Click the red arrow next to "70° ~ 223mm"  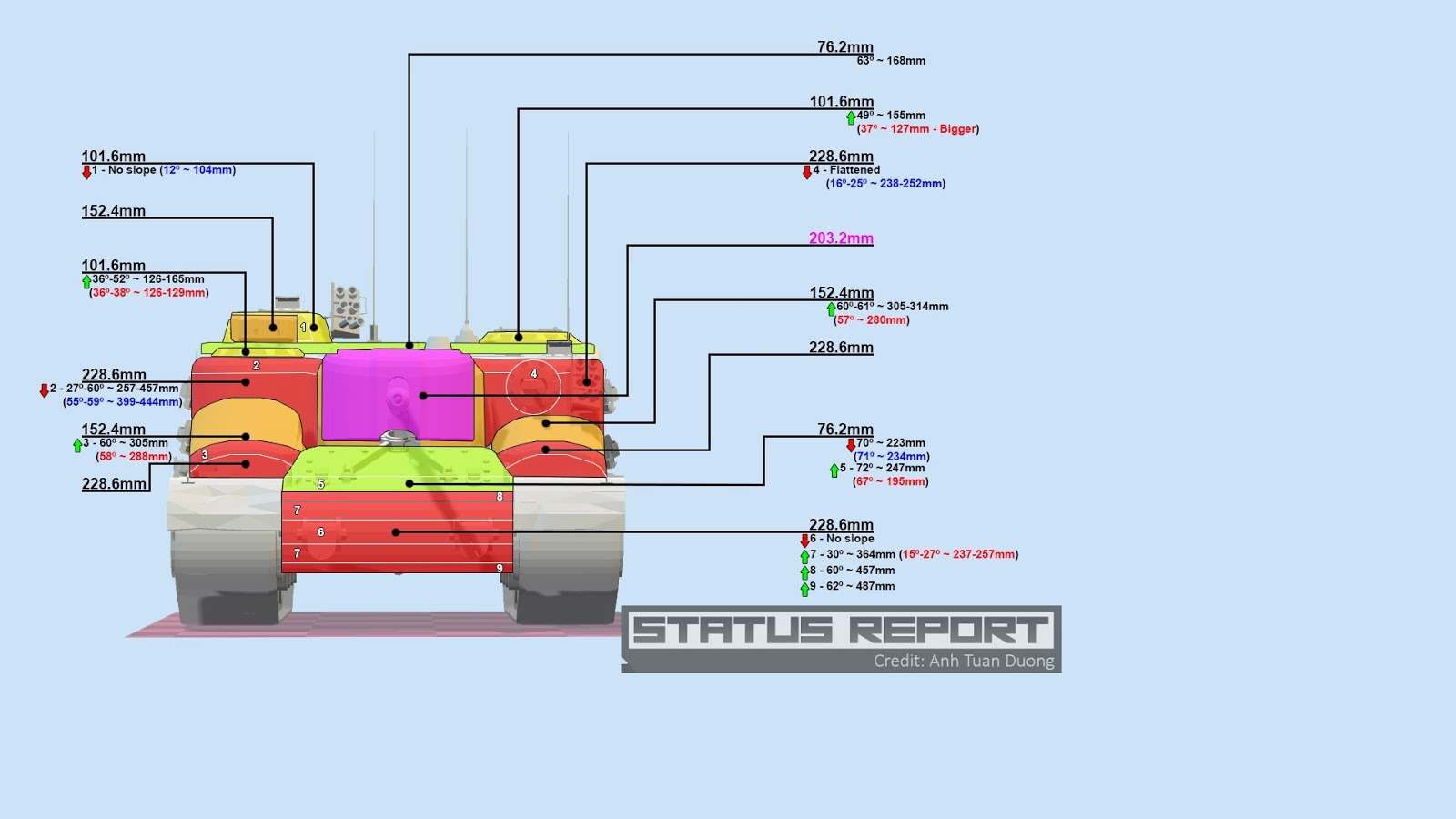coord(851,445)
